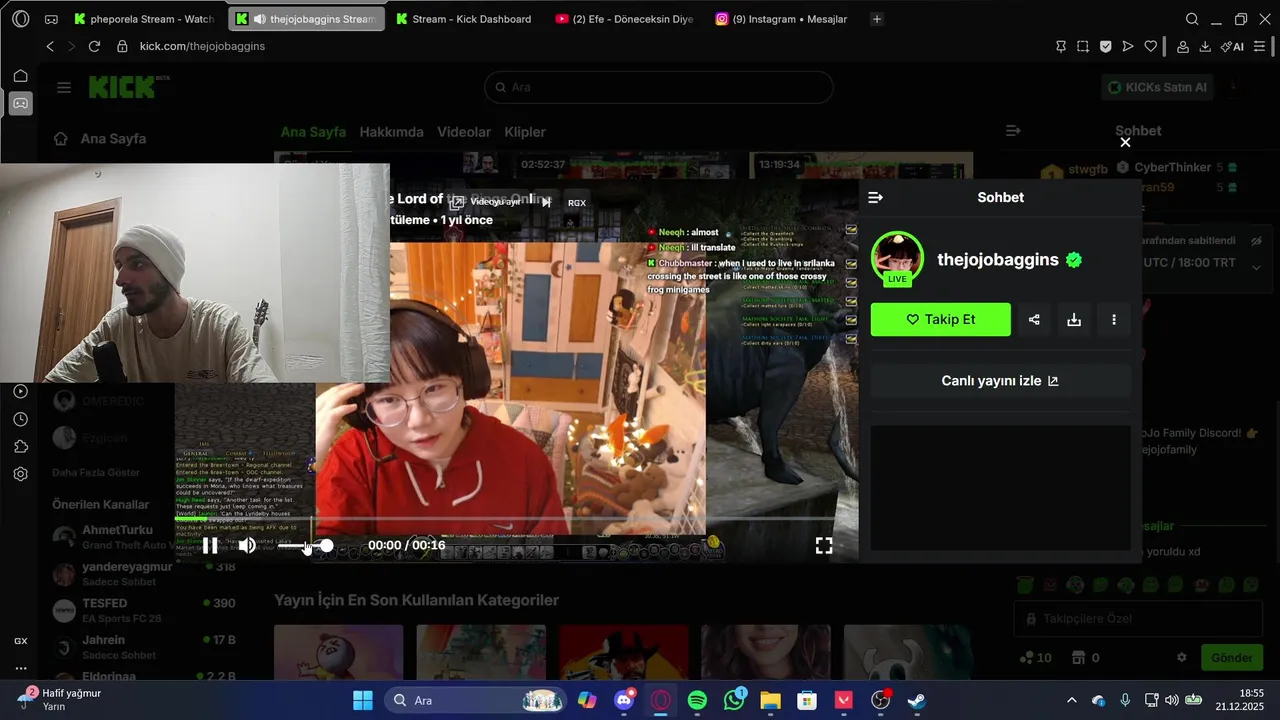Open sidebar extensions cube icon

click(20, 446)
